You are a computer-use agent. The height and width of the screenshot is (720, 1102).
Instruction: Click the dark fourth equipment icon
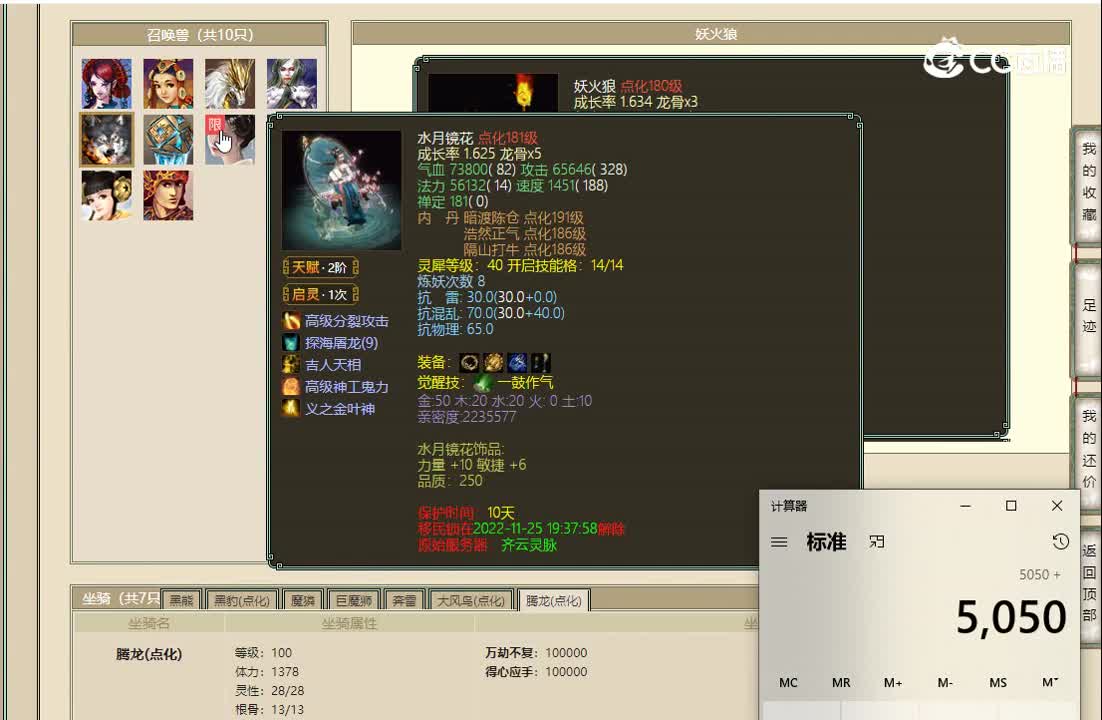tap(540, 362)
